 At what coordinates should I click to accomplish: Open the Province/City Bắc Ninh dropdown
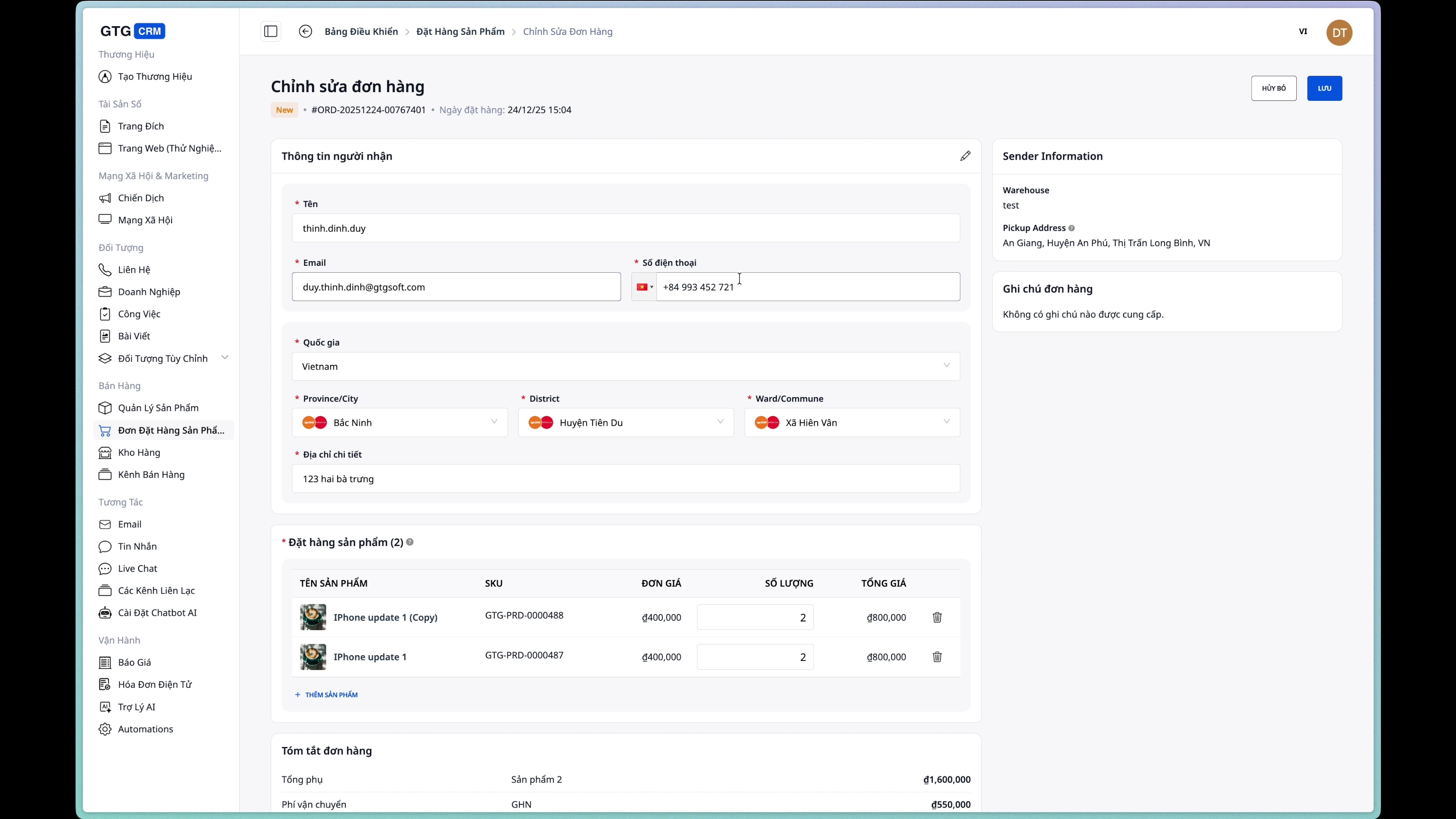[400, 422]
